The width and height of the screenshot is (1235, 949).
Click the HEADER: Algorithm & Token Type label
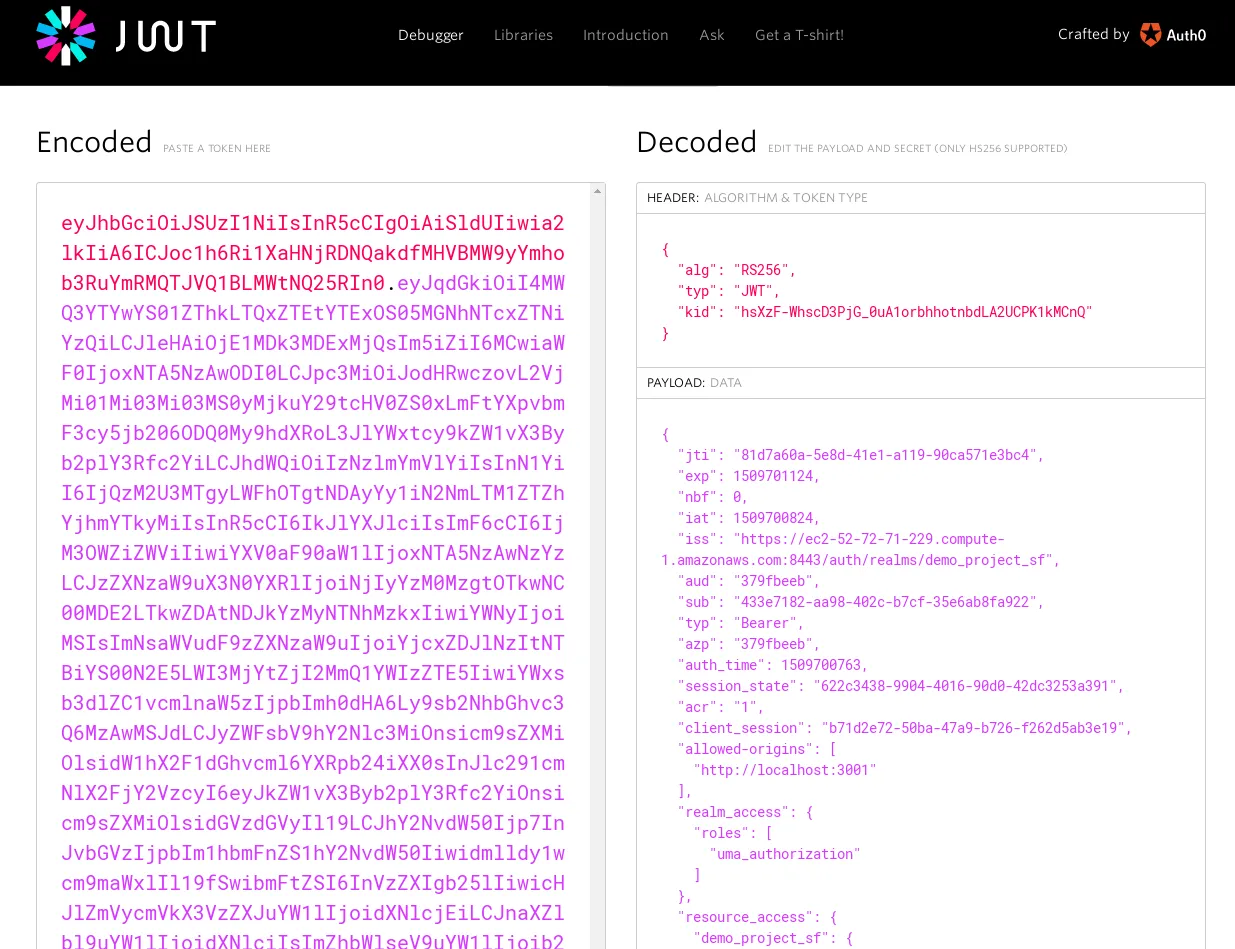758,198
